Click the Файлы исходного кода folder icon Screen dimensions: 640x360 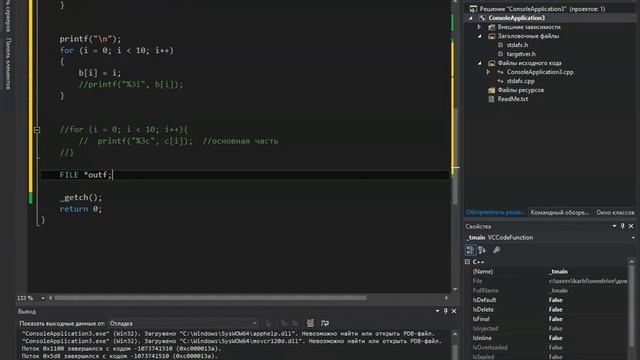491,63
